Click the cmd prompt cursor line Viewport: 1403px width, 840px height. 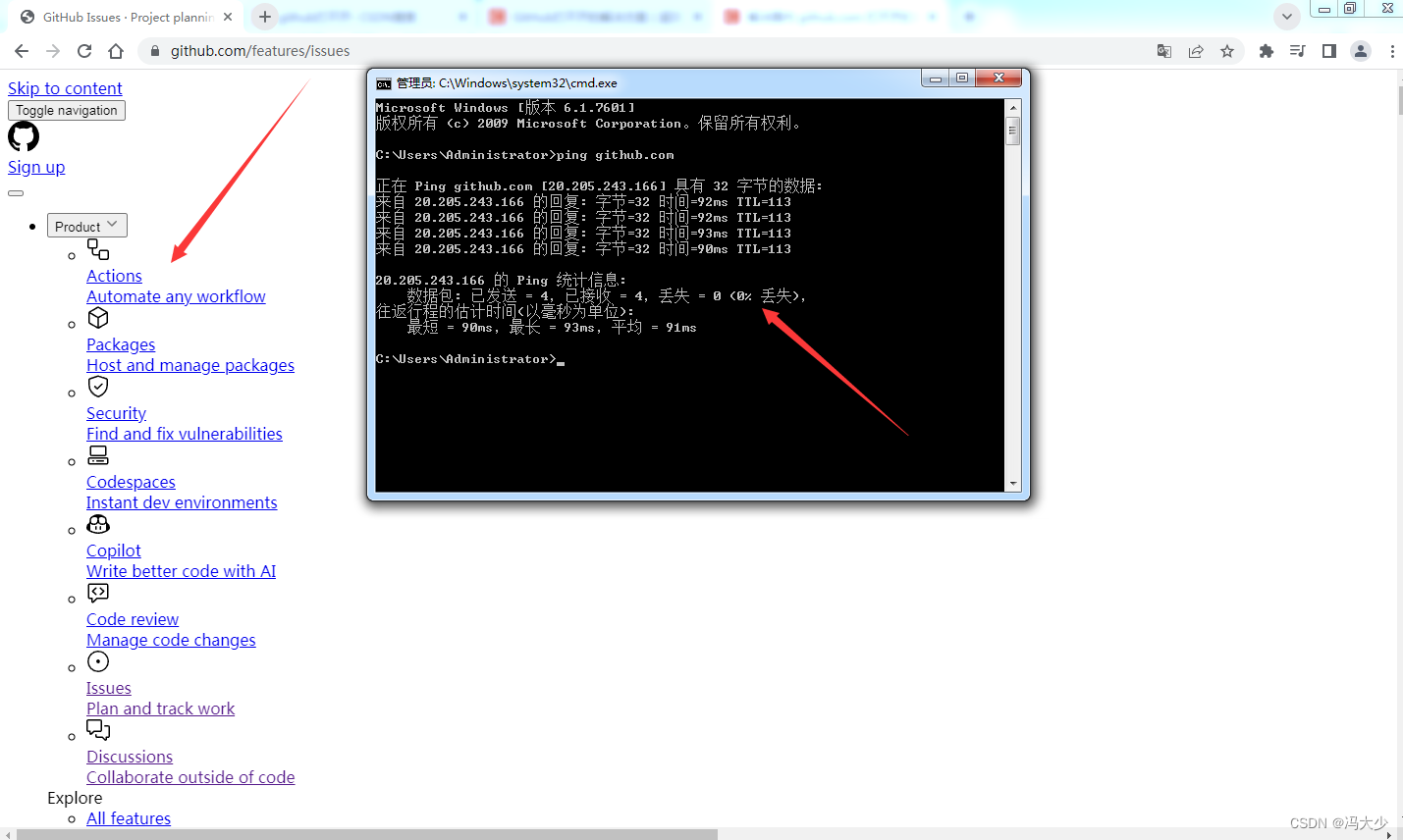tap(470, 359)
